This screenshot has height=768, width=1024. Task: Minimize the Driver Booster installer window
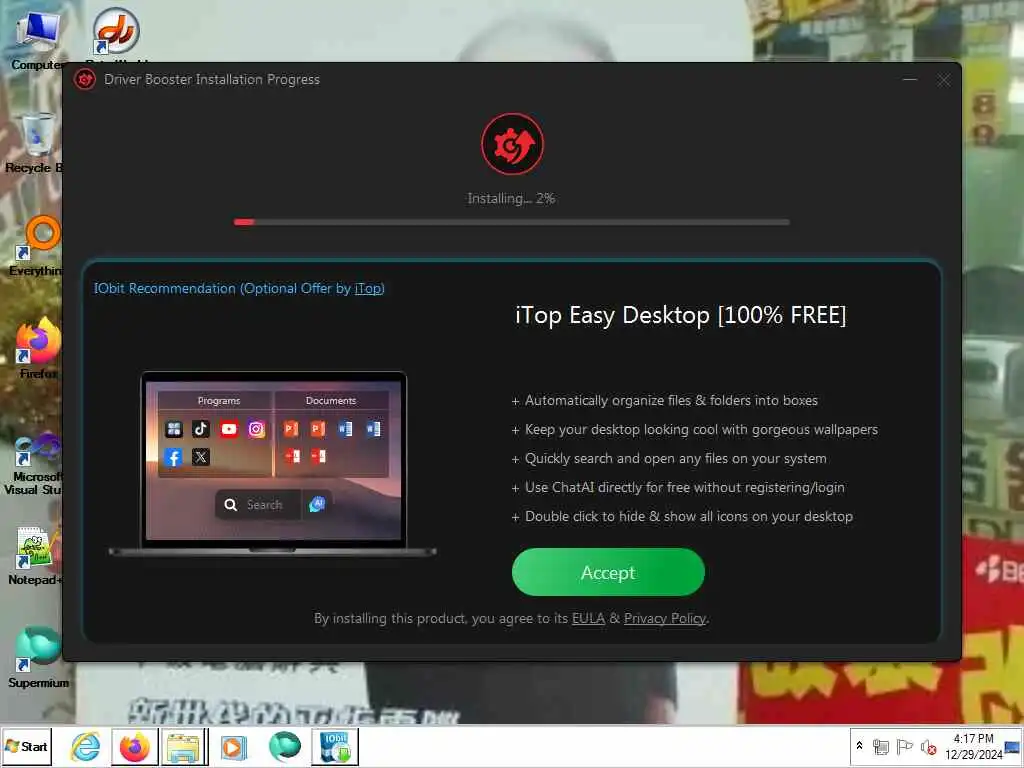click(910, 80)
